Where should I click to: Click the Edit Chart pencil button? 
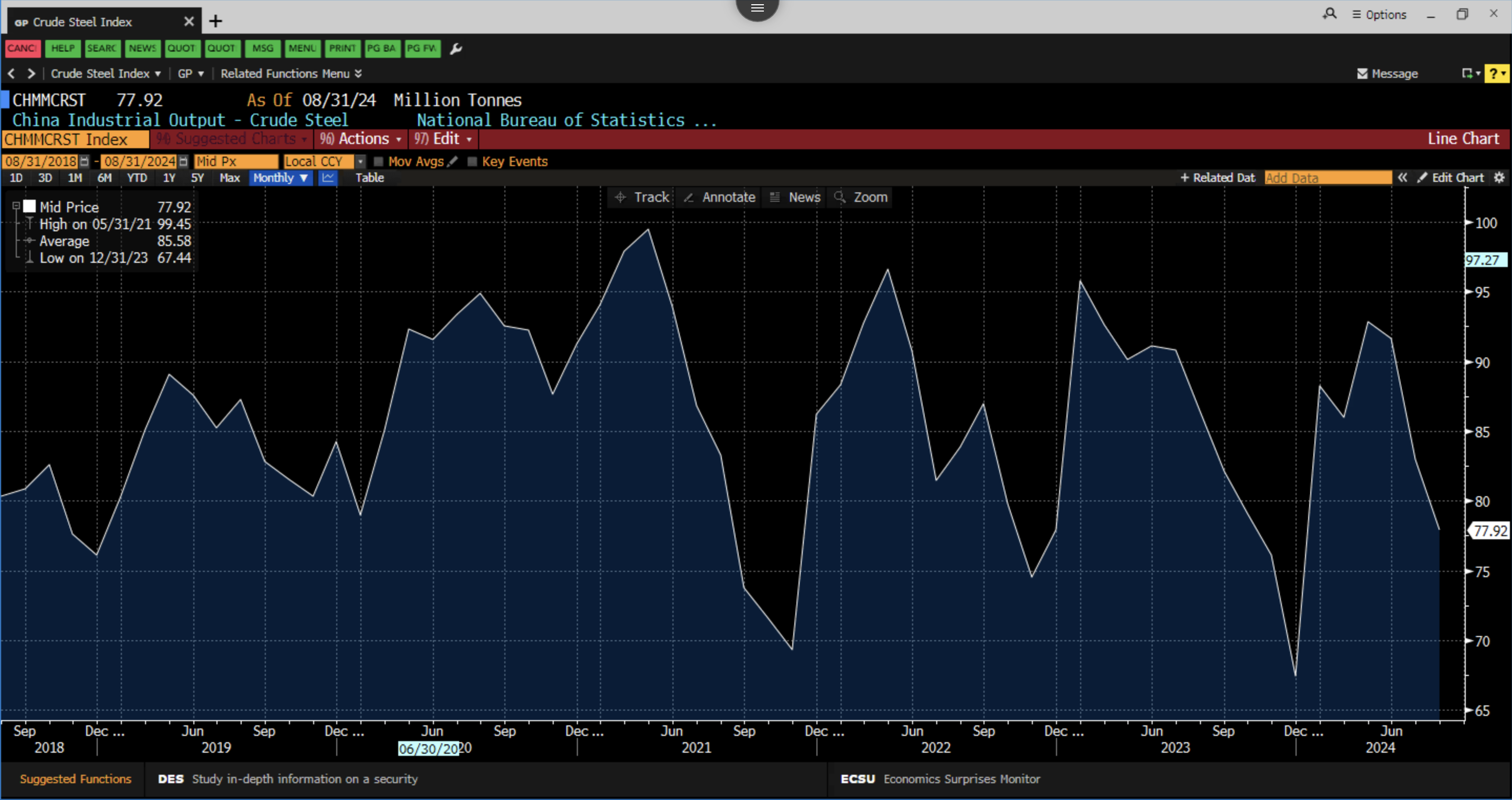1451,178
